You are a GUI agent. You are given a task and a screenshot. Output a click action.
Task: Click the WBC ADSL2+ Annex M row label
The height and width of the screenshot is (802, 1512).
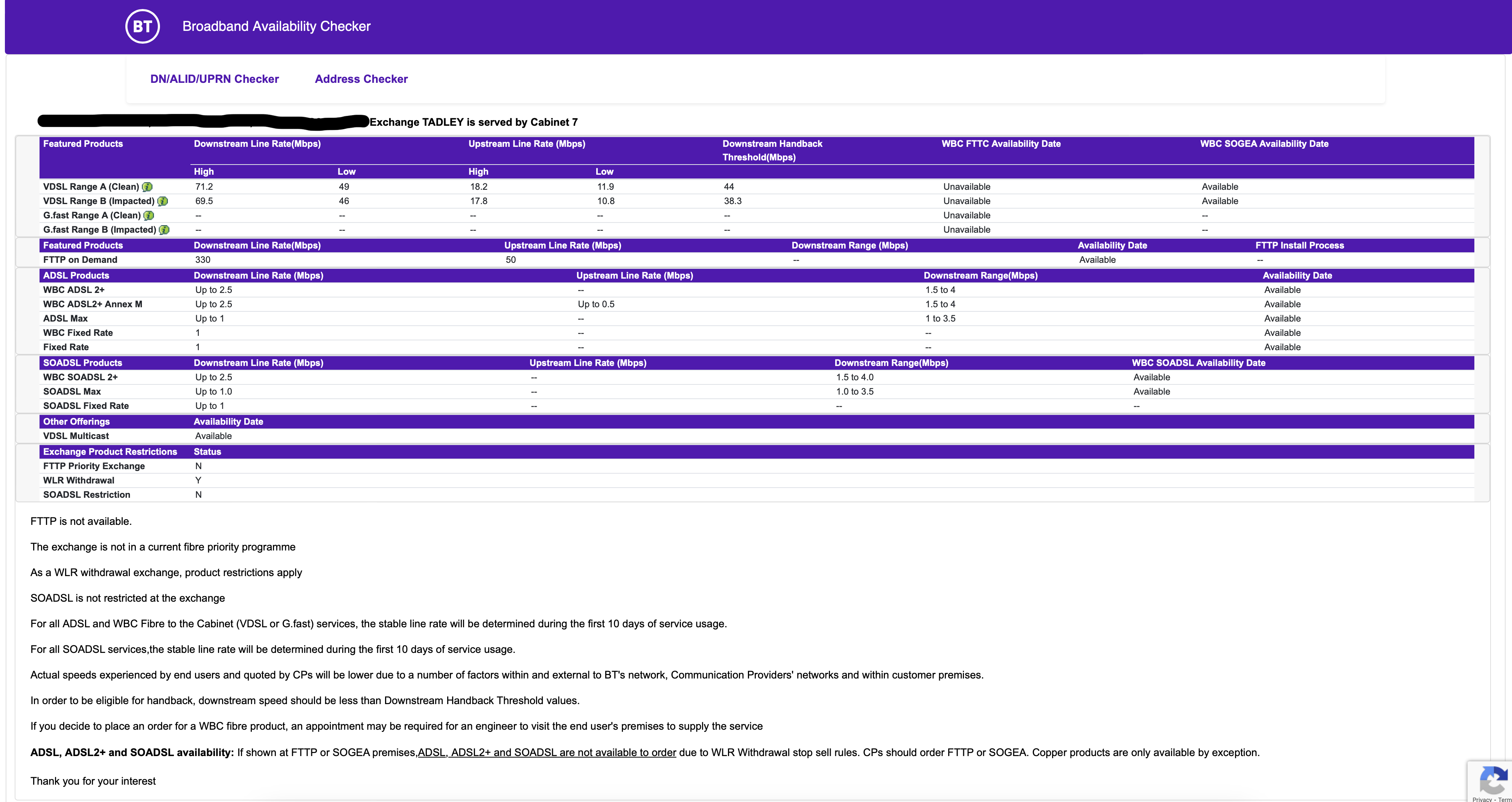[x=92, y=304]
